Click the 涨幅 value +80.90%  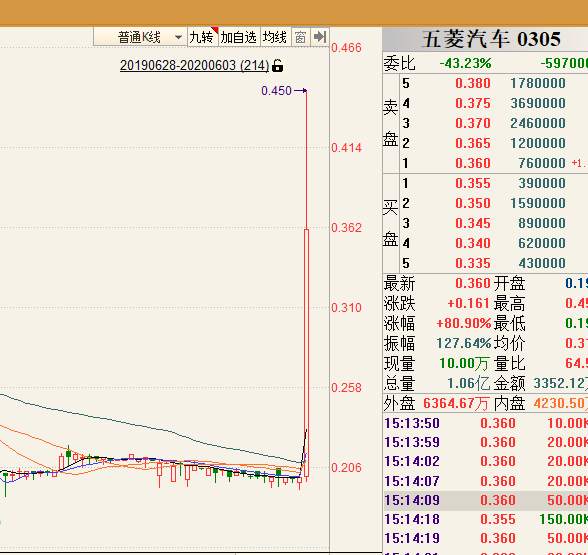[464, 323]
